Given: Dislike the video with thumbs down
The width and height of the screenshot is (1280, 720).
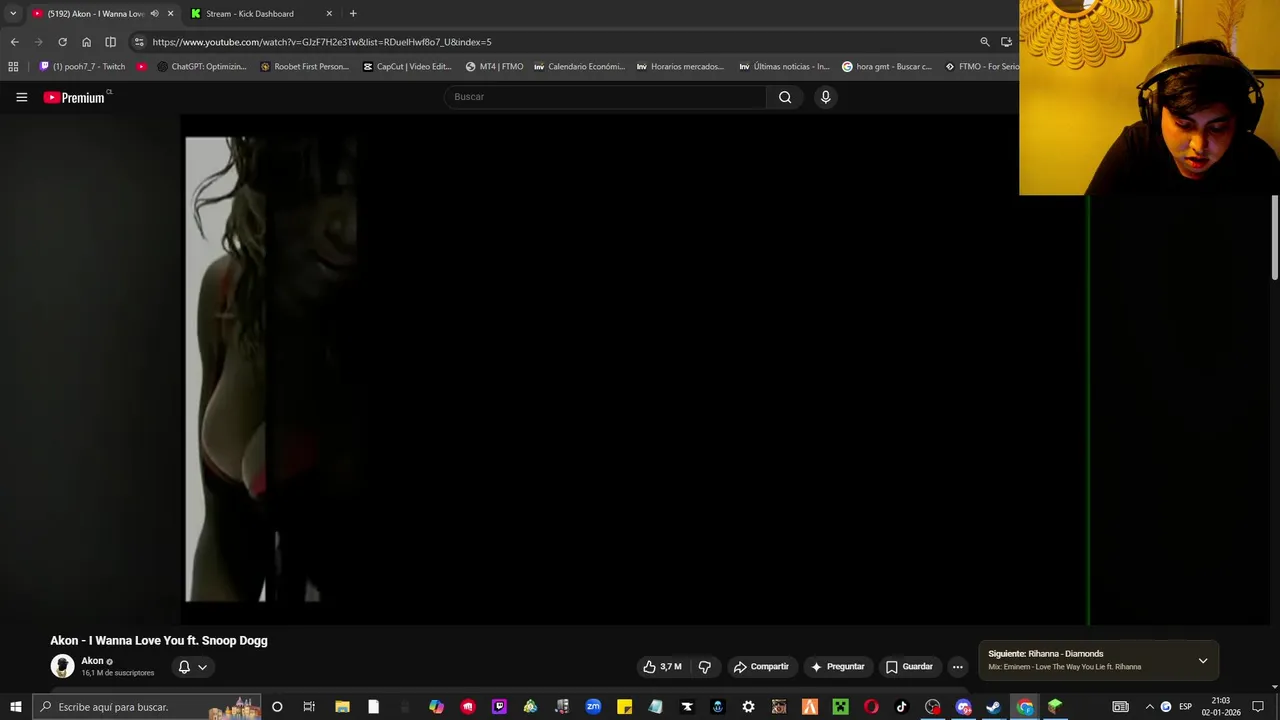Looking at the screenshot, I should click(705, 667).
